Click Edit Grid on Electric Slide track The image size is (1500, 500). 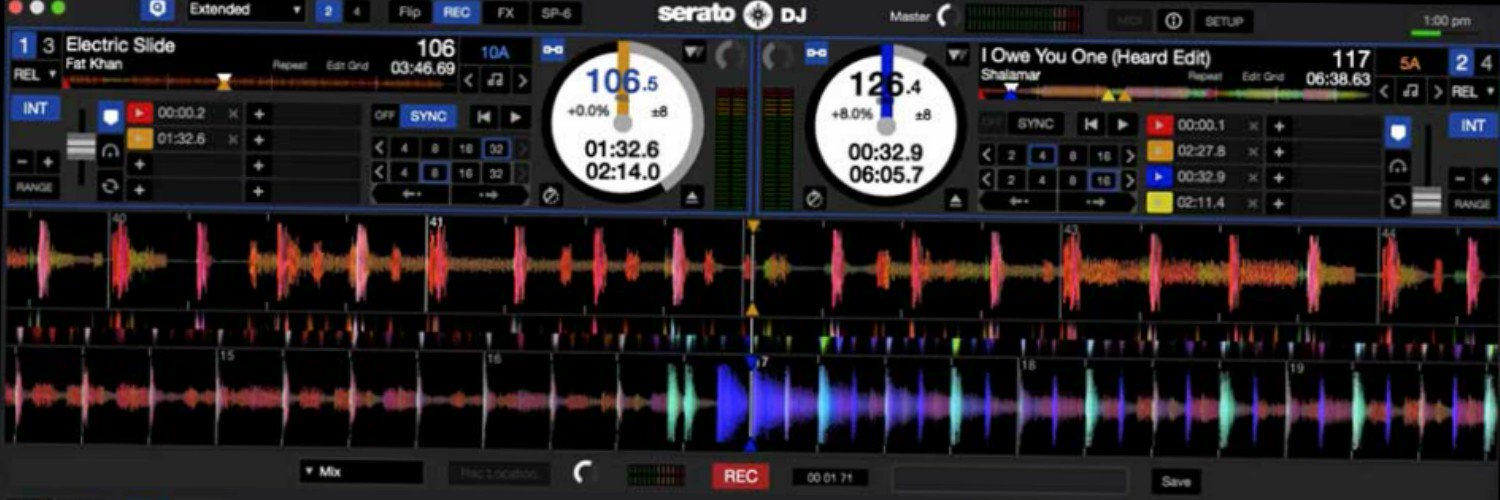click(347, 66)
